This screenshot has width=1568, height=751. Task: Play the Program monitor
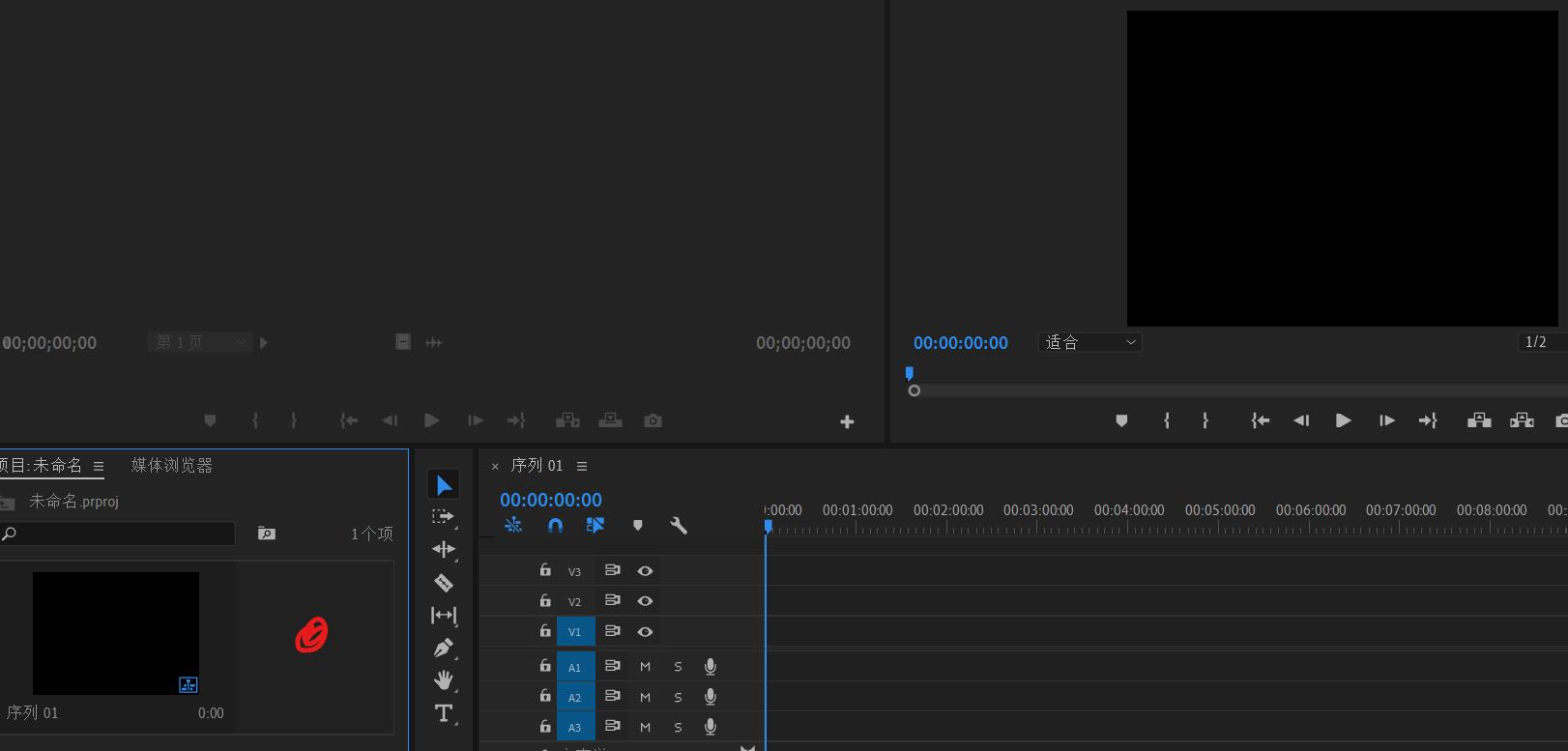[x=1343, y=420]
